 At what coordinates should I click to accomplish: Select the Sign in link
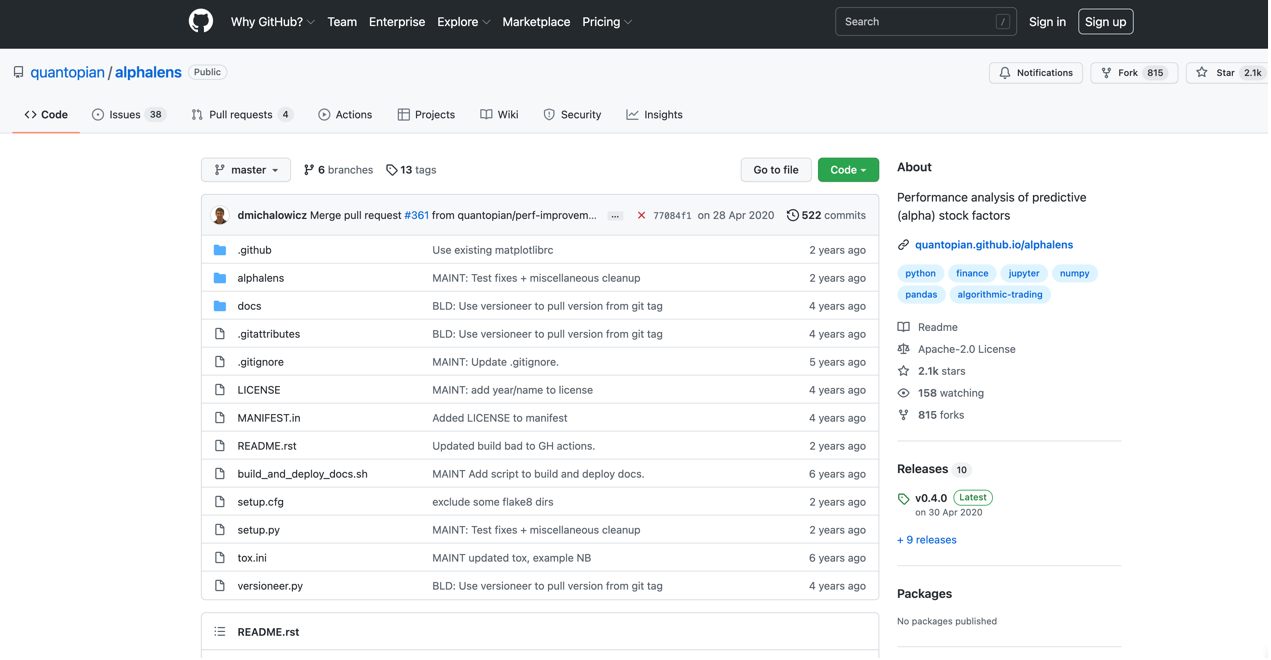click(x=1047, y=22)
